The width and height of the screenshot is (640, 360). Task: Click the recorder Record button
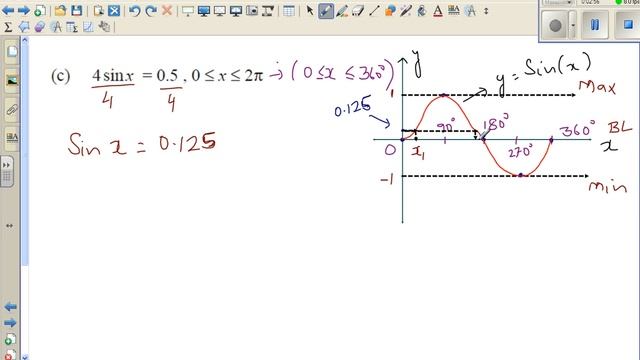[x=555, y=25]
